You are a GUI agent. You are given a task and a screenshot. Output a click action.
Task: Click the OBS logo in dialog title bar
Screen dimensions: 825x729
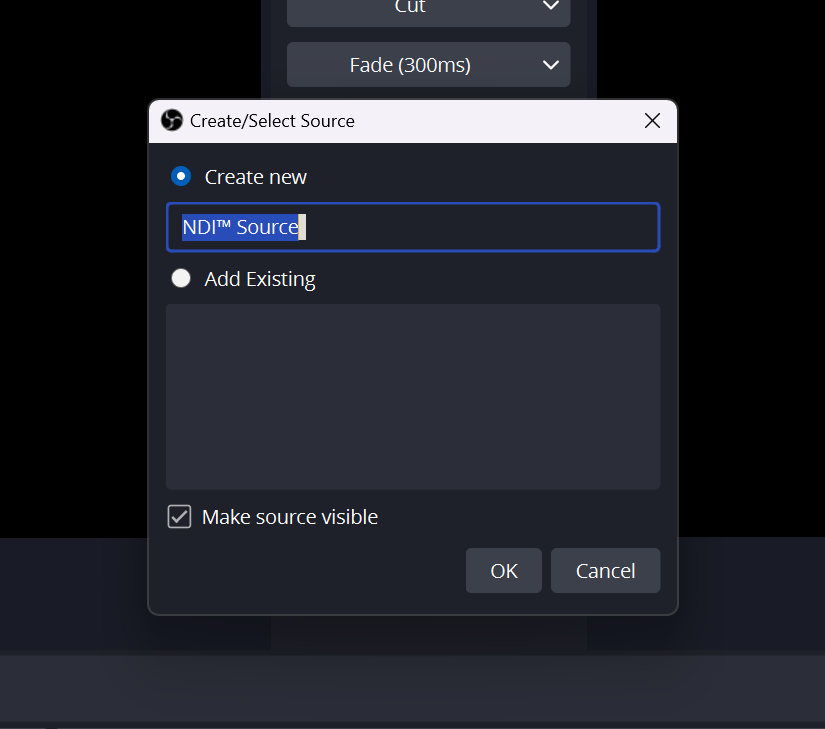coord(172,120)
